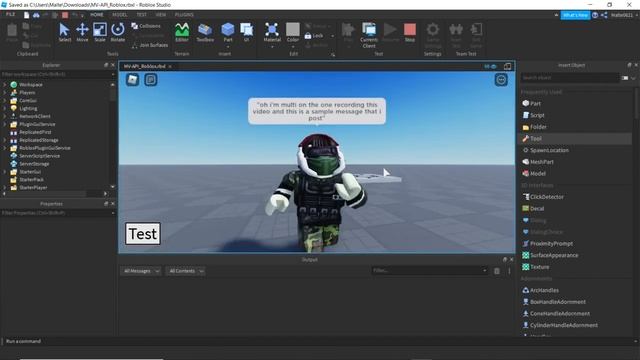
Task: Open the UI insert tool
Action: point(247,32)
